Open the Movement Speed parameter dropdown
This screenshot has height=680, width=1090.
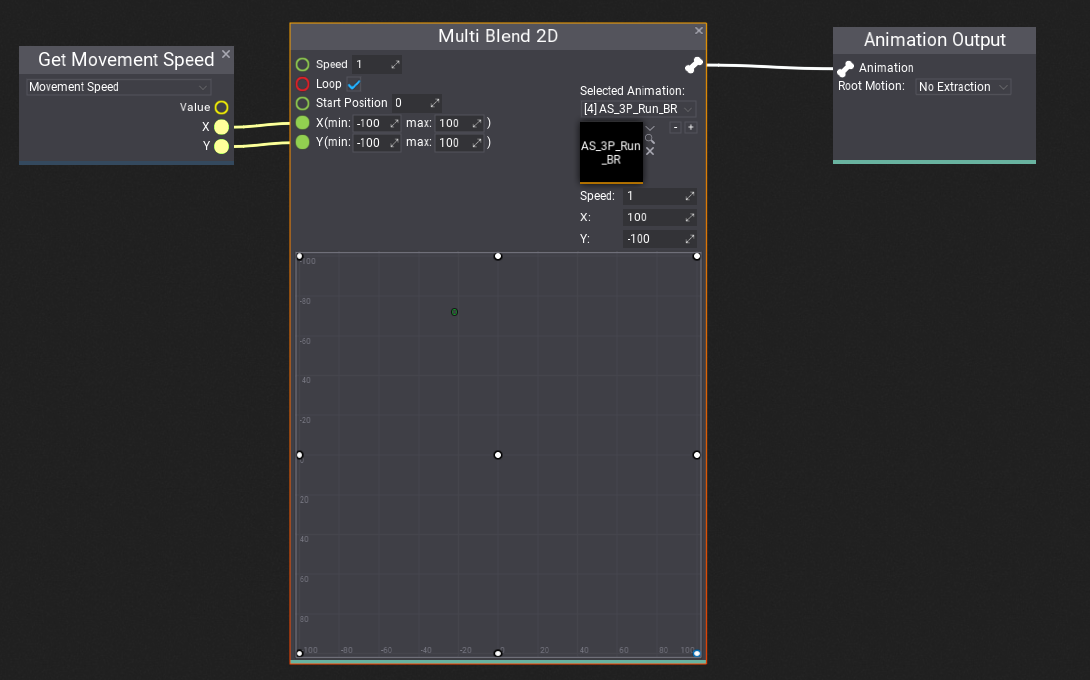(118, 87)
